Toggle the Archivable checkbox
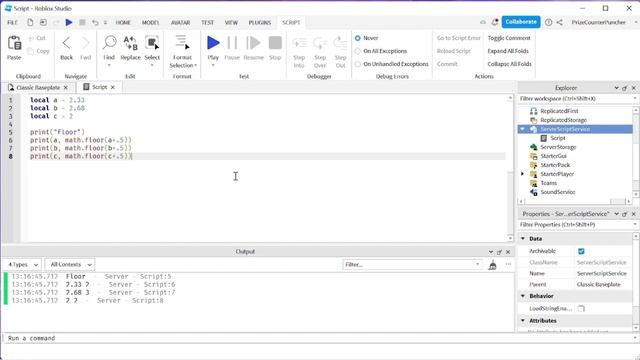The height and width of the screenshot is (360, 640). (x=581, y=251)
